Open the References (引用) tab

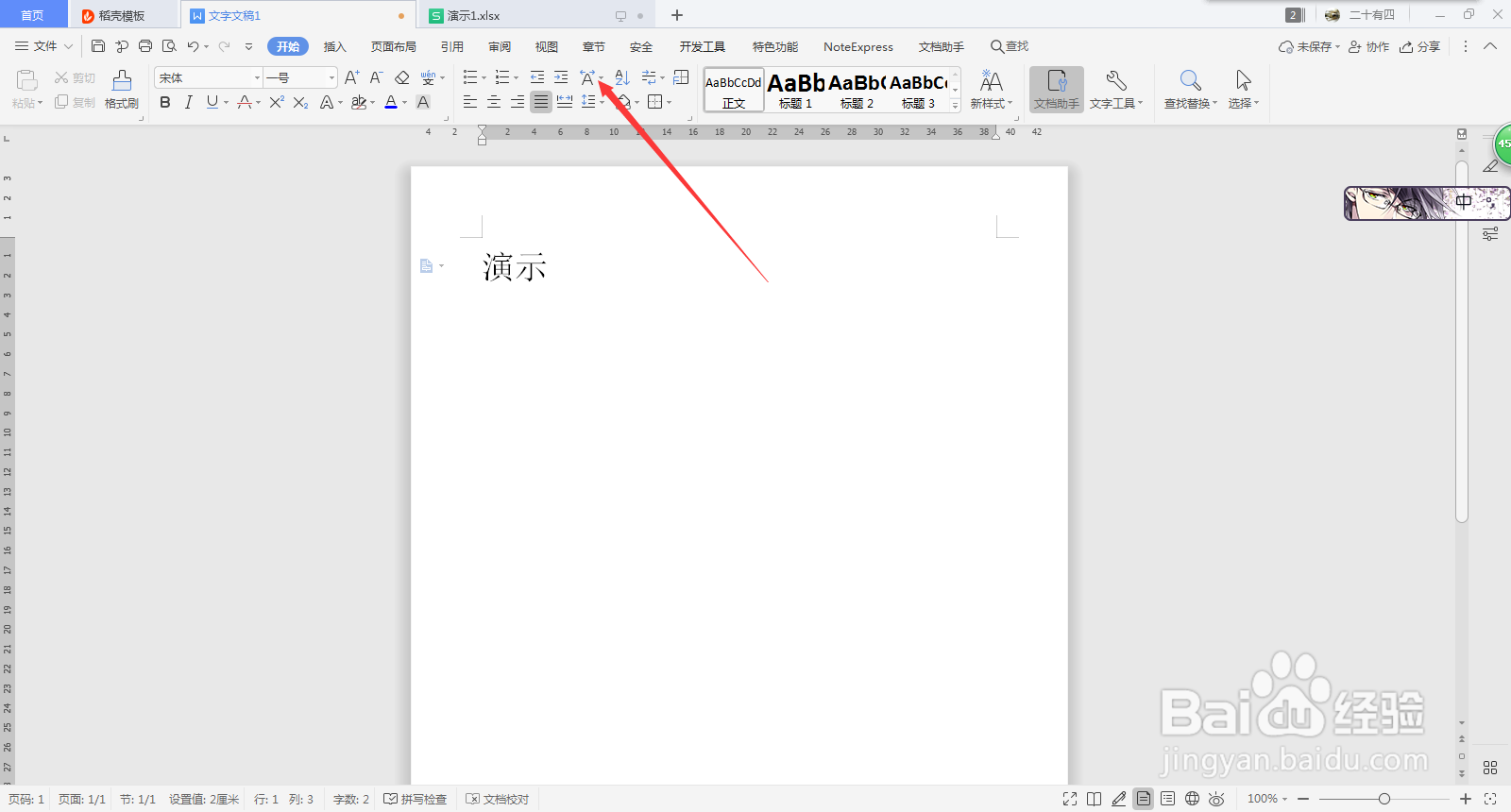point(452,46)
